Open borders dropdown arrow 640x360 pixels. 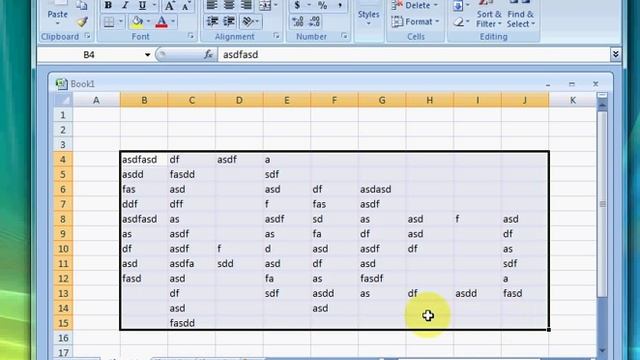[121, 22]
